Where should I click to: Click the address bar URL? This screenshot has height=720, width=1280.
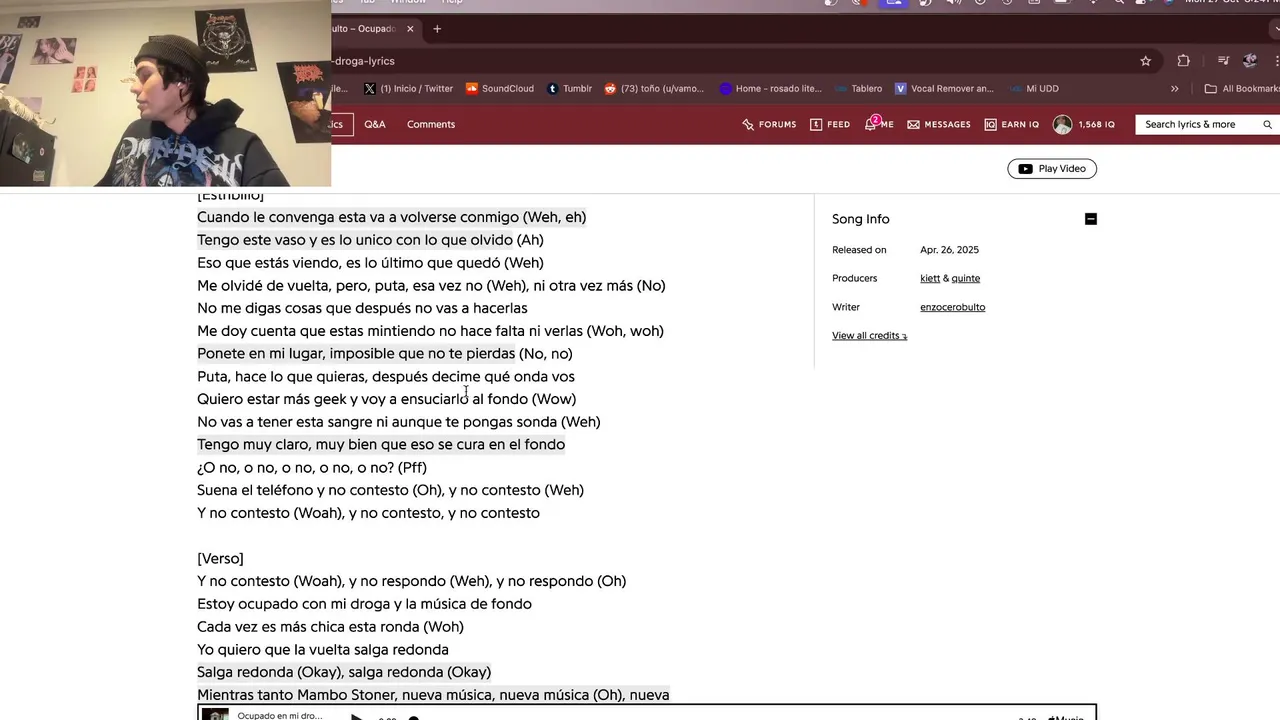tap(365, 61)
